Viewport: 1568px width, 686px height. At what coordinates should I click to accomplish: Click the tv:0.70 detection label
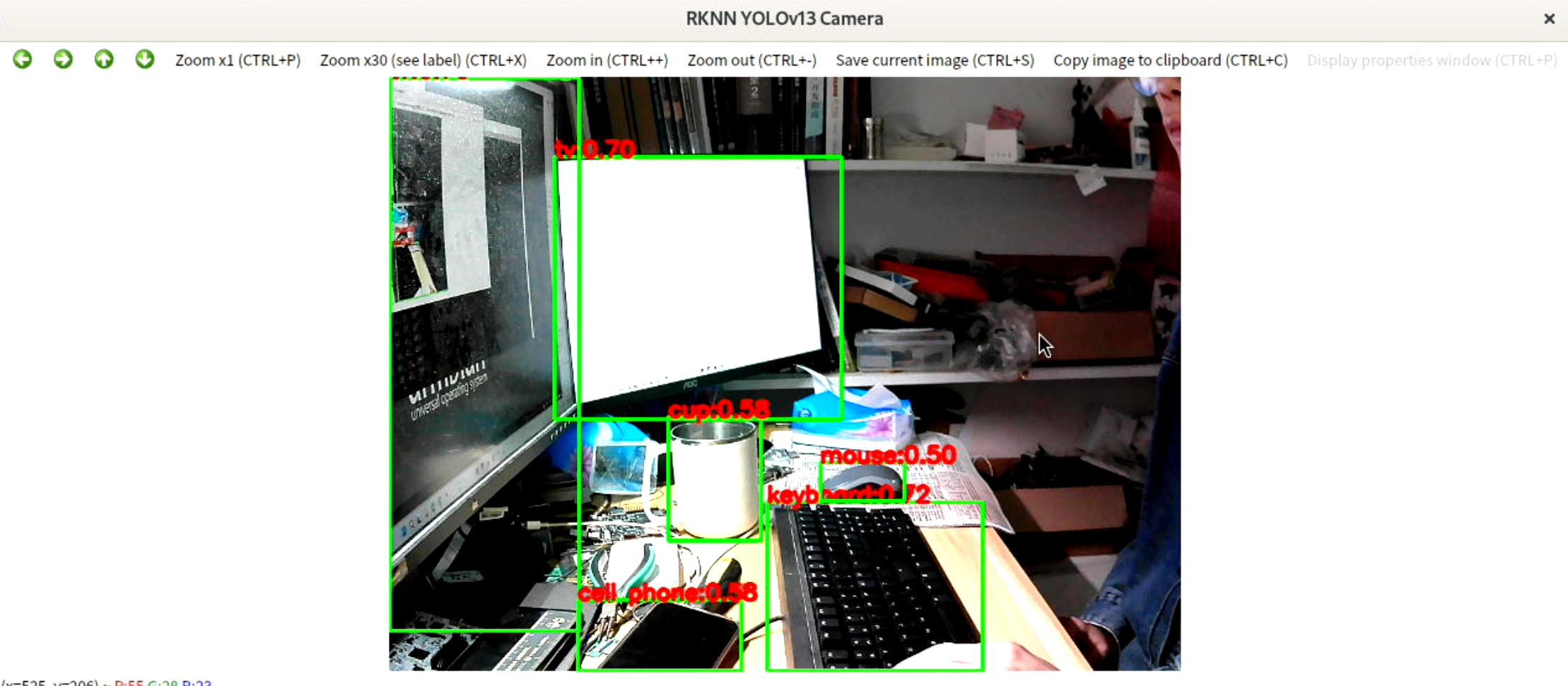595,149
